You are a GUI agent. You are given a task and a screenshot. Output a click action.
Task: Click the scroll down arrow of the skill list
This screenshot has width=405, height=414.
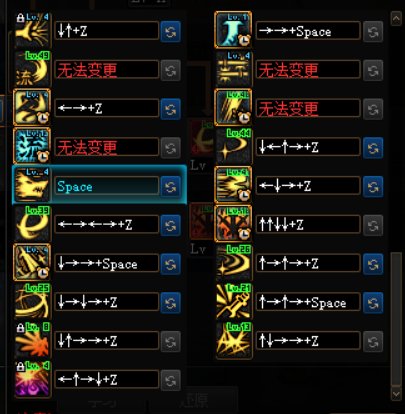[396, 395]
